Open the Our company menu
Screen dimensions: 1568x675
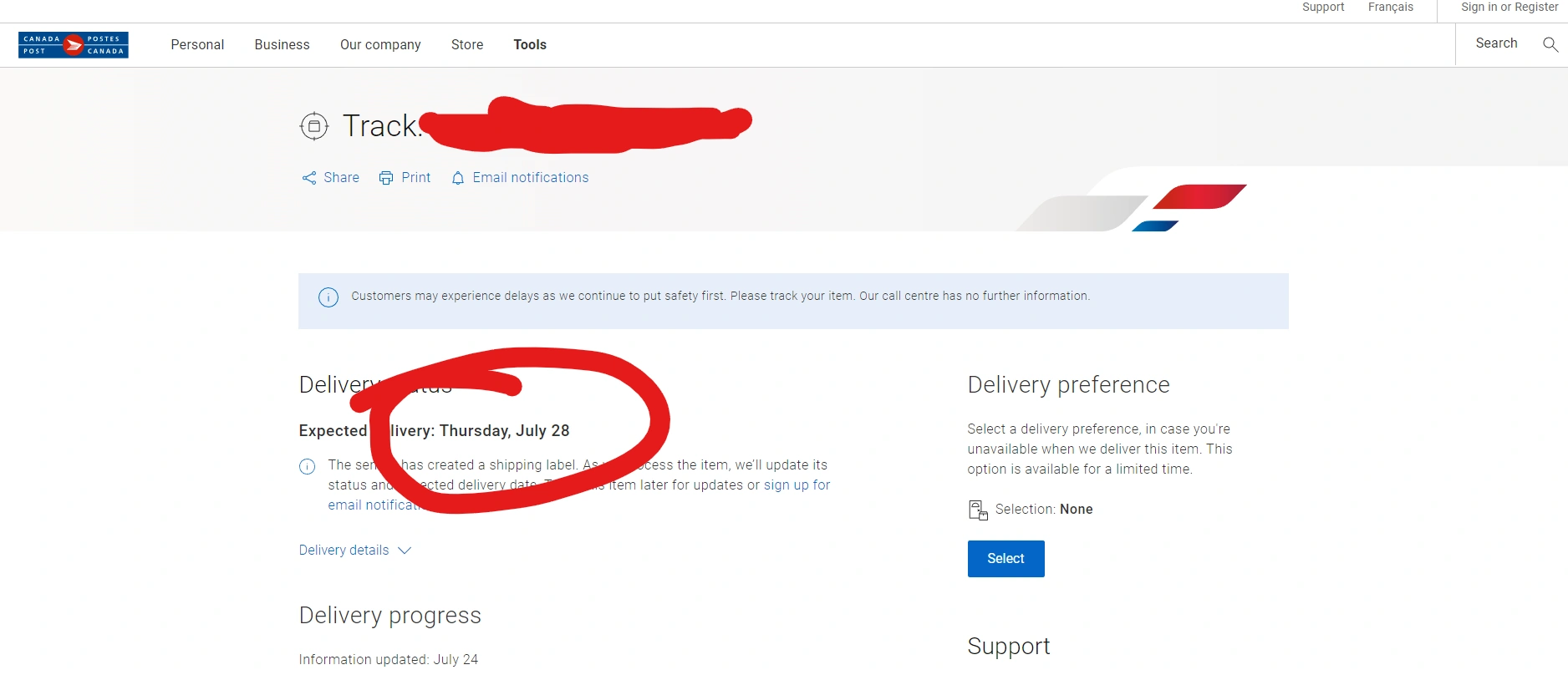(x=380, y=45)
